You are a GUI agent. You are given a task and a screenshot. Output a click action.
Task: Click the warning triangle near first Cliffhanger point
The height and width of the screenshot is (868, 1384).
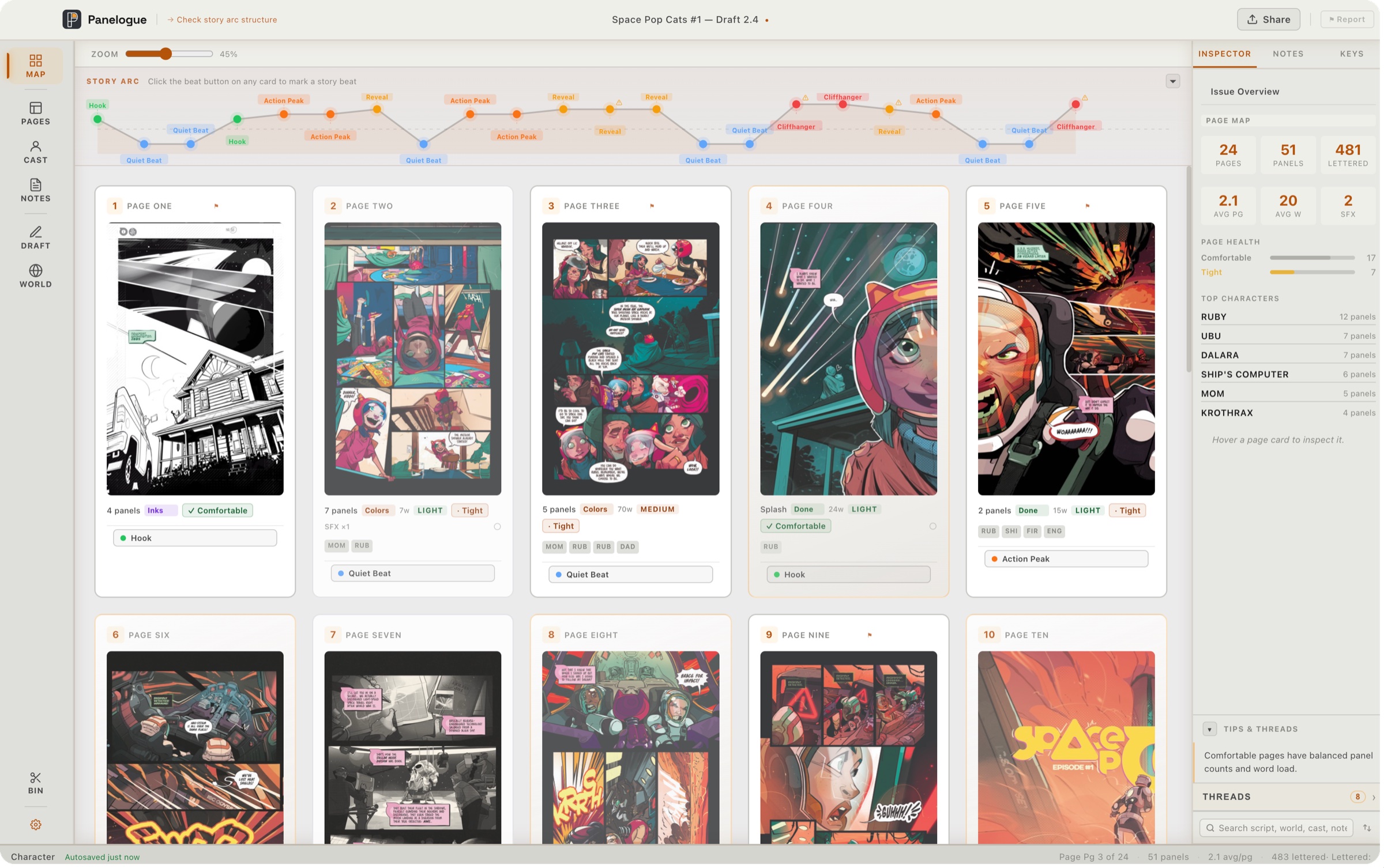(807, 98)
